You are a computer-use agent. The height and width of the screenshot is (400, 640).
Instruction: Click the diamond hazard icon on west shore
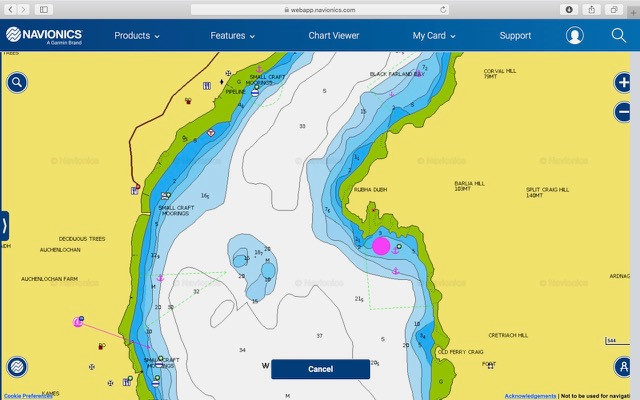[211, 133]
